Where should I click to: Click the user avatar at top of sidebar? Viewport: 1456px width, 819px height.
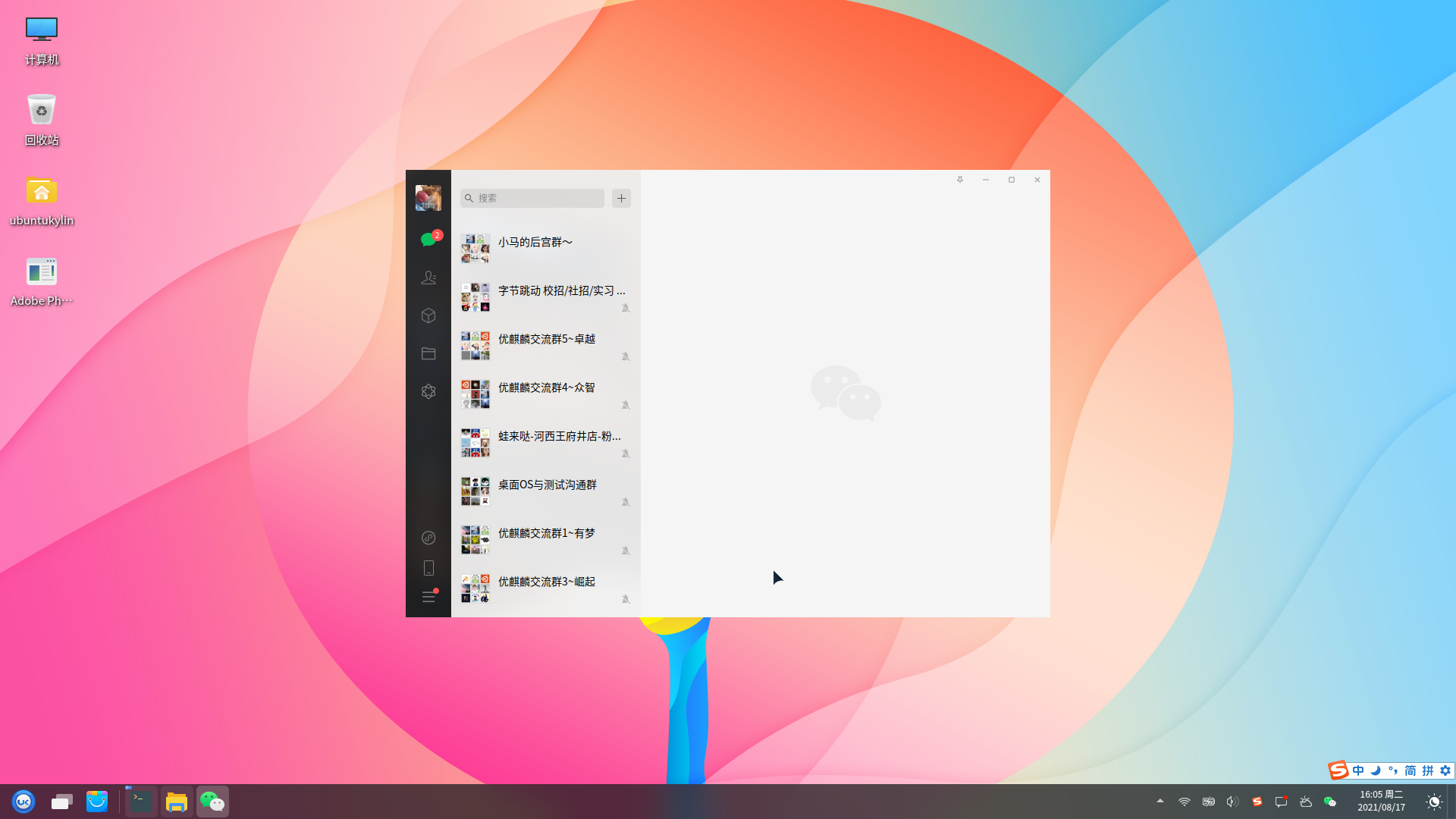(x=428, y=197)
